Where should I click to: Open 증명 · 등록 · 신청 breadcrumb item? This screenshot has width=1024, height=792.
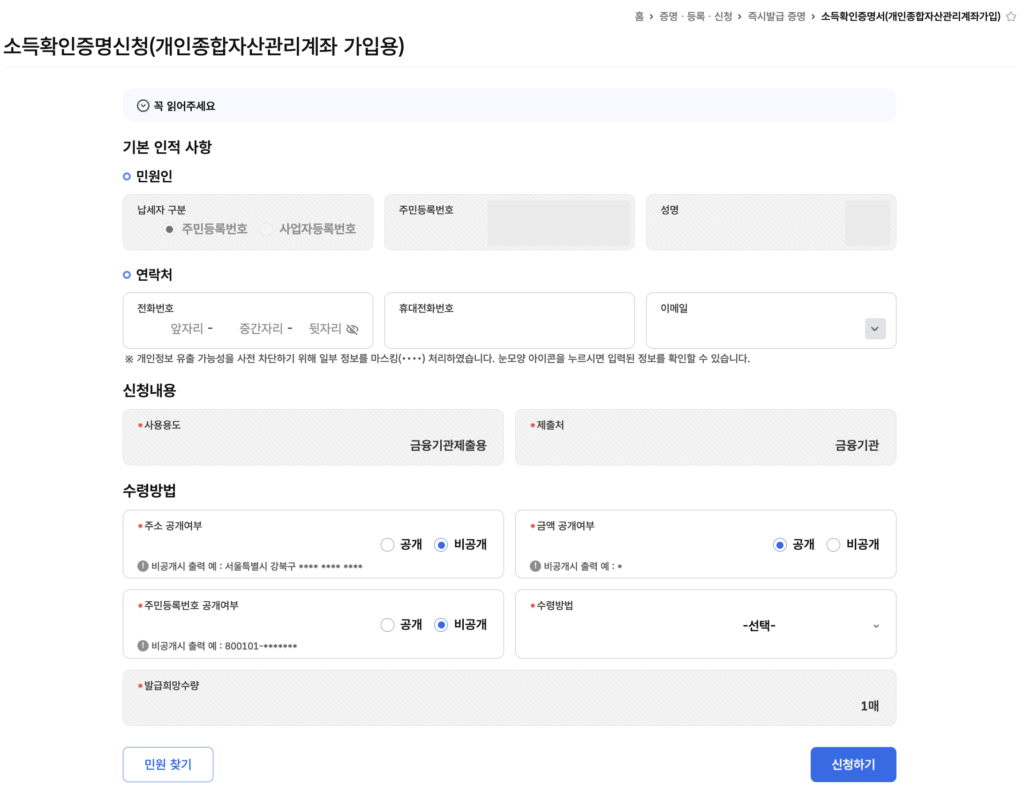pyautogui.click(x=694, y=17)
